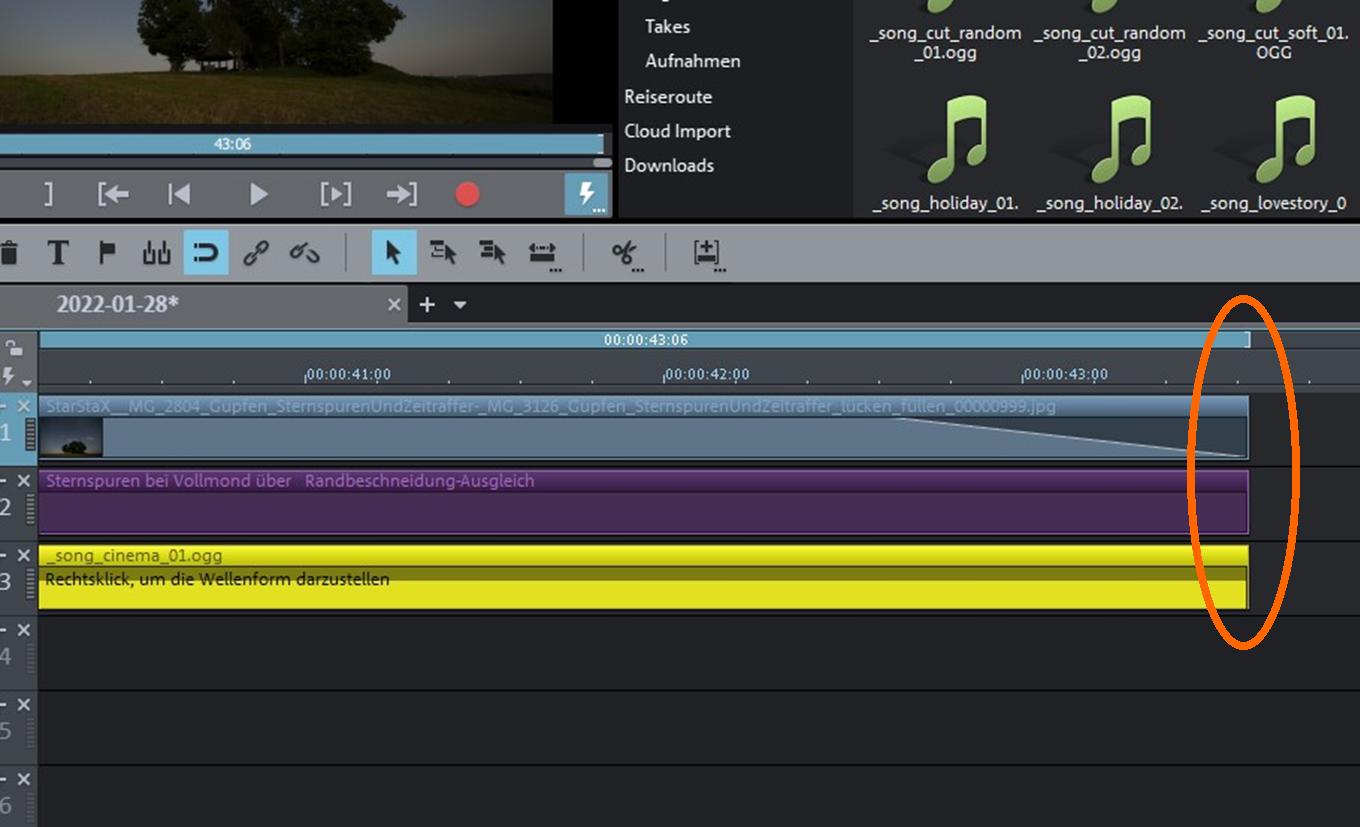This screenshot has height=827, width=1360.
Task: Select the Title (T) tool
Action: [x=58, y=253]
